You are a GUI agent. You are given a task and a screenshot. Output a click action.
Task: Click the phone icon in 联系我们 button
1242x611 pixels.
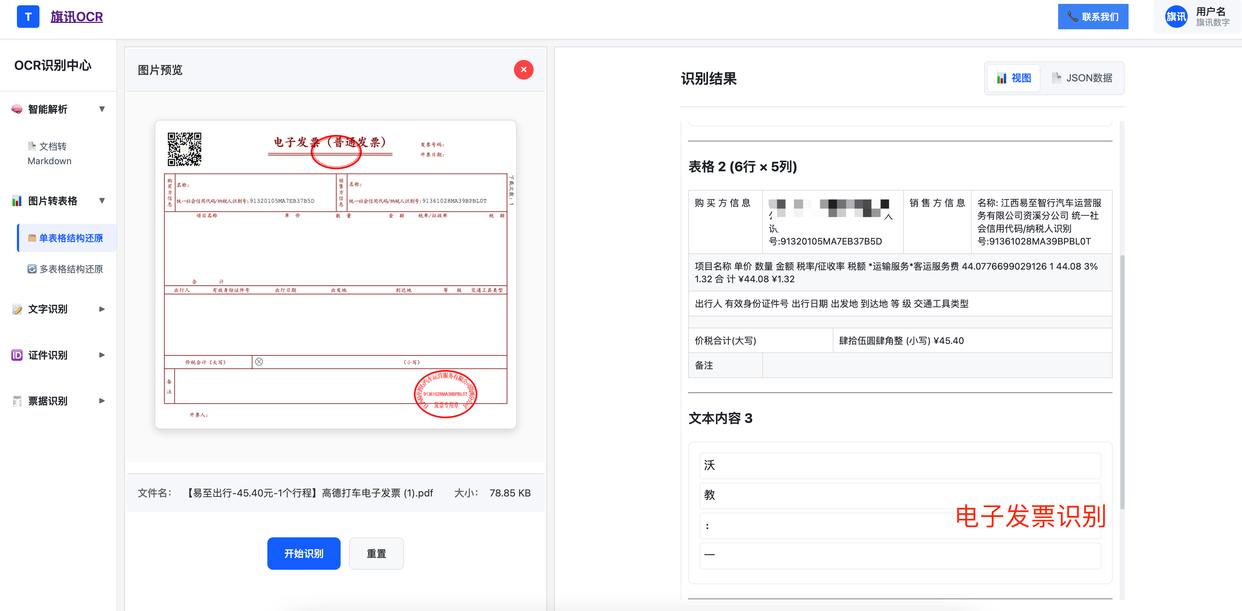pos(1073,16)
